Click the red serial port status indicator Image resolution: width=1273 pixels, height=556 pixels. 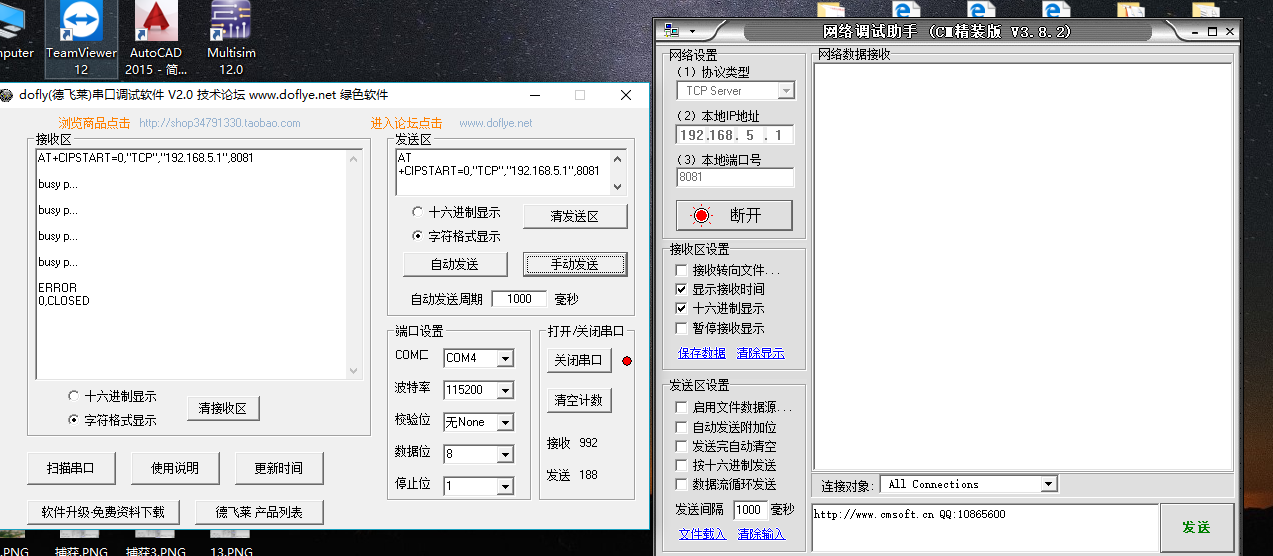point(627,361)
